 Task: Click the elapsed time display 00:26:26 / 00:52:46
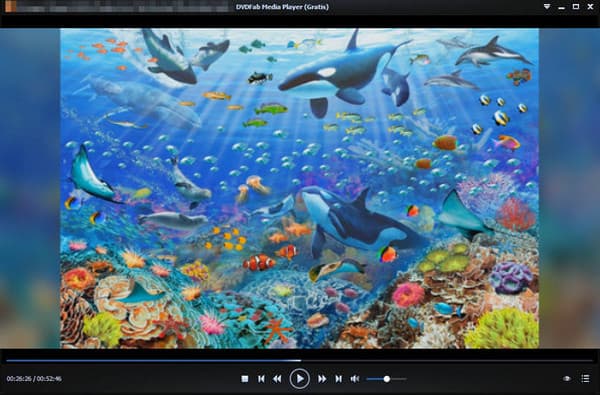point(34,379)
